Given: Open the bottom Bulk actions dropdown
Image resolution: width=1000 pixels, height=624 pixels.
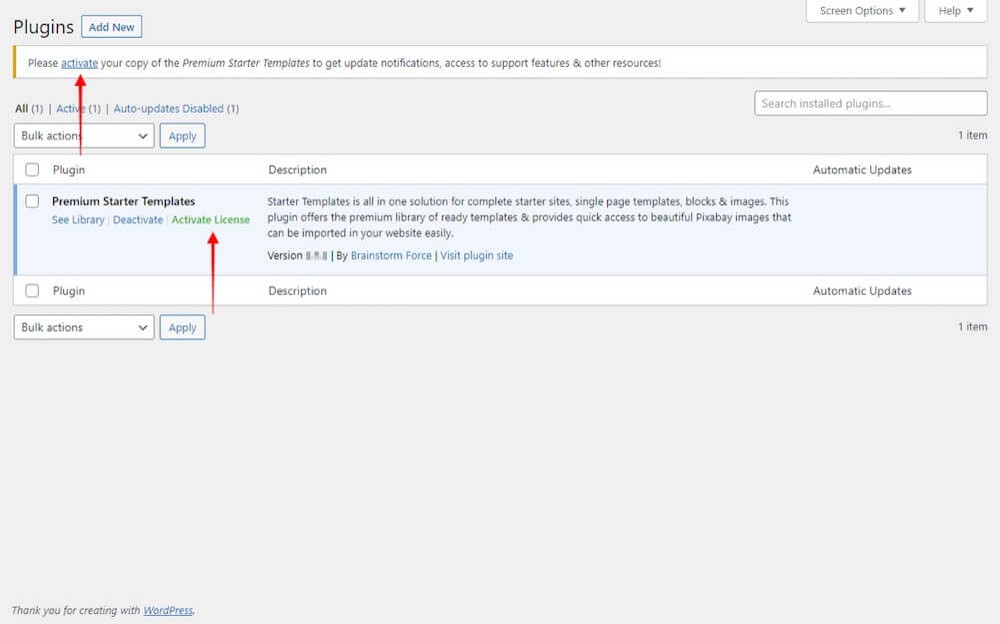Looking at the screenshot, I should click(x=84, y=327).
